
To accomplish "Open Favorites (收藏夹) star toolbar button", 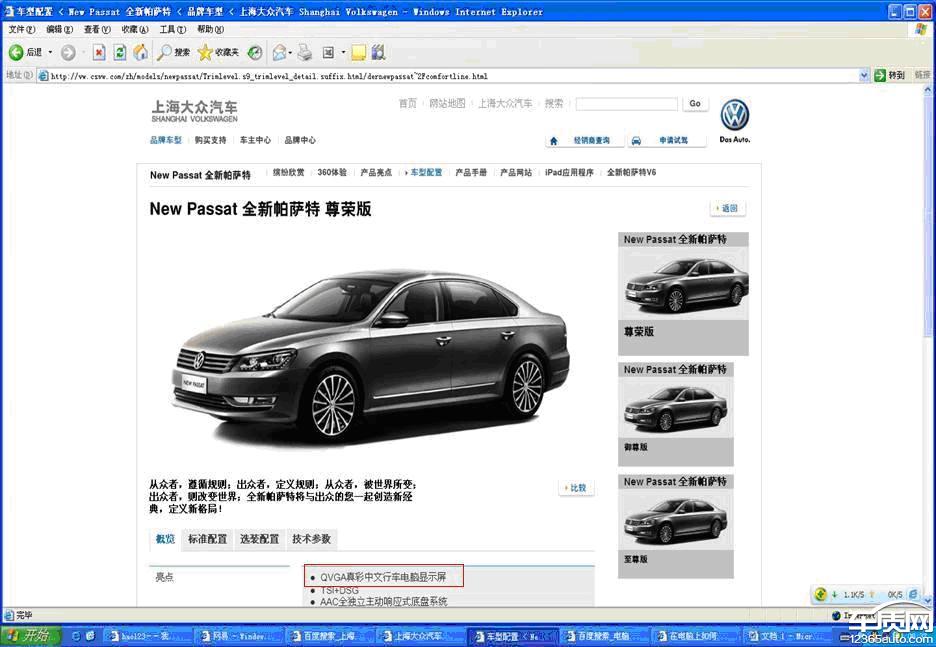I will coord(218,53).
